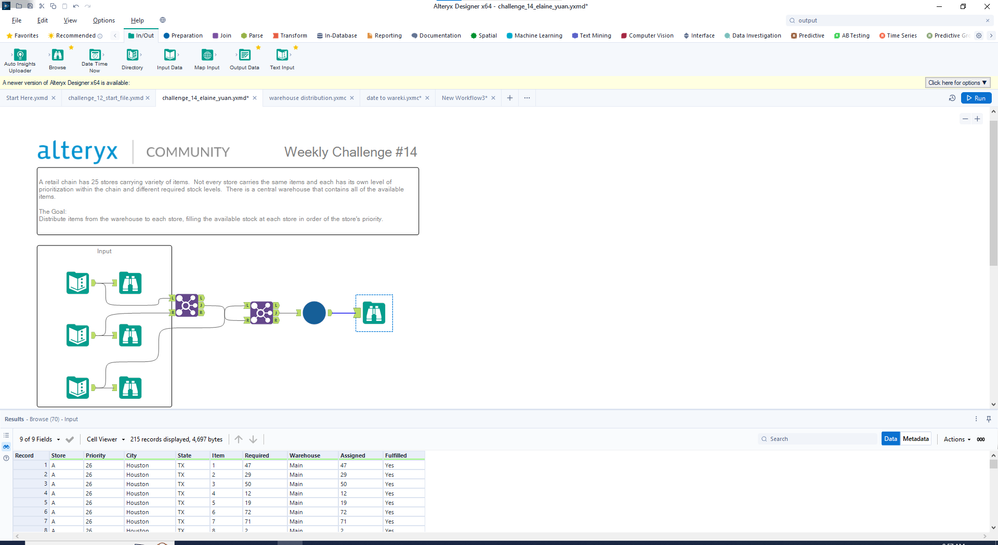
Task: Click the Store column header
Action: [x=67, y=455]
